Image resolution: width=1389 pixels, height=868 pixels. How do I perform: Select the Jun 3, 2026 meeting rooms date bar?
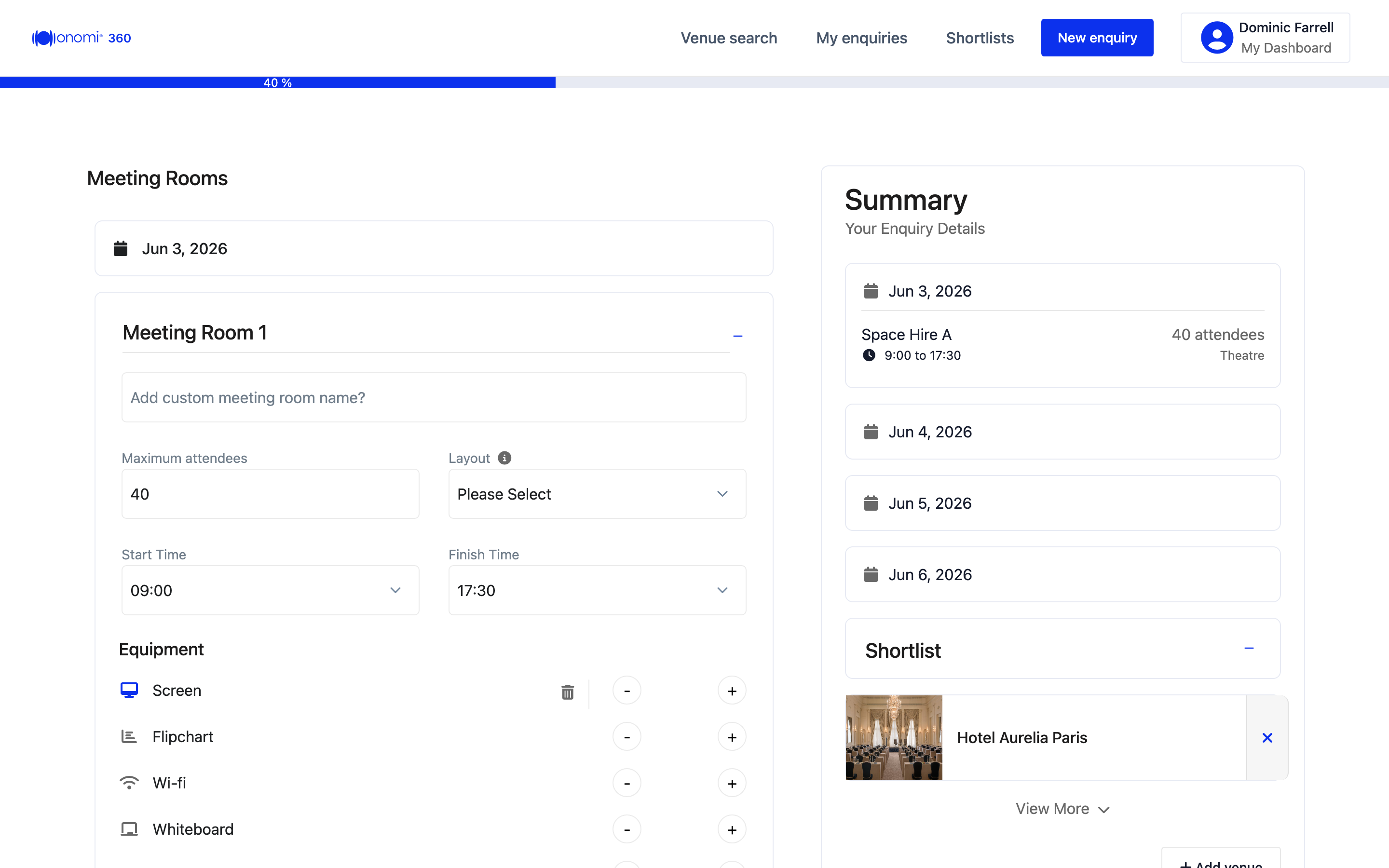click(x=434, y=248)
